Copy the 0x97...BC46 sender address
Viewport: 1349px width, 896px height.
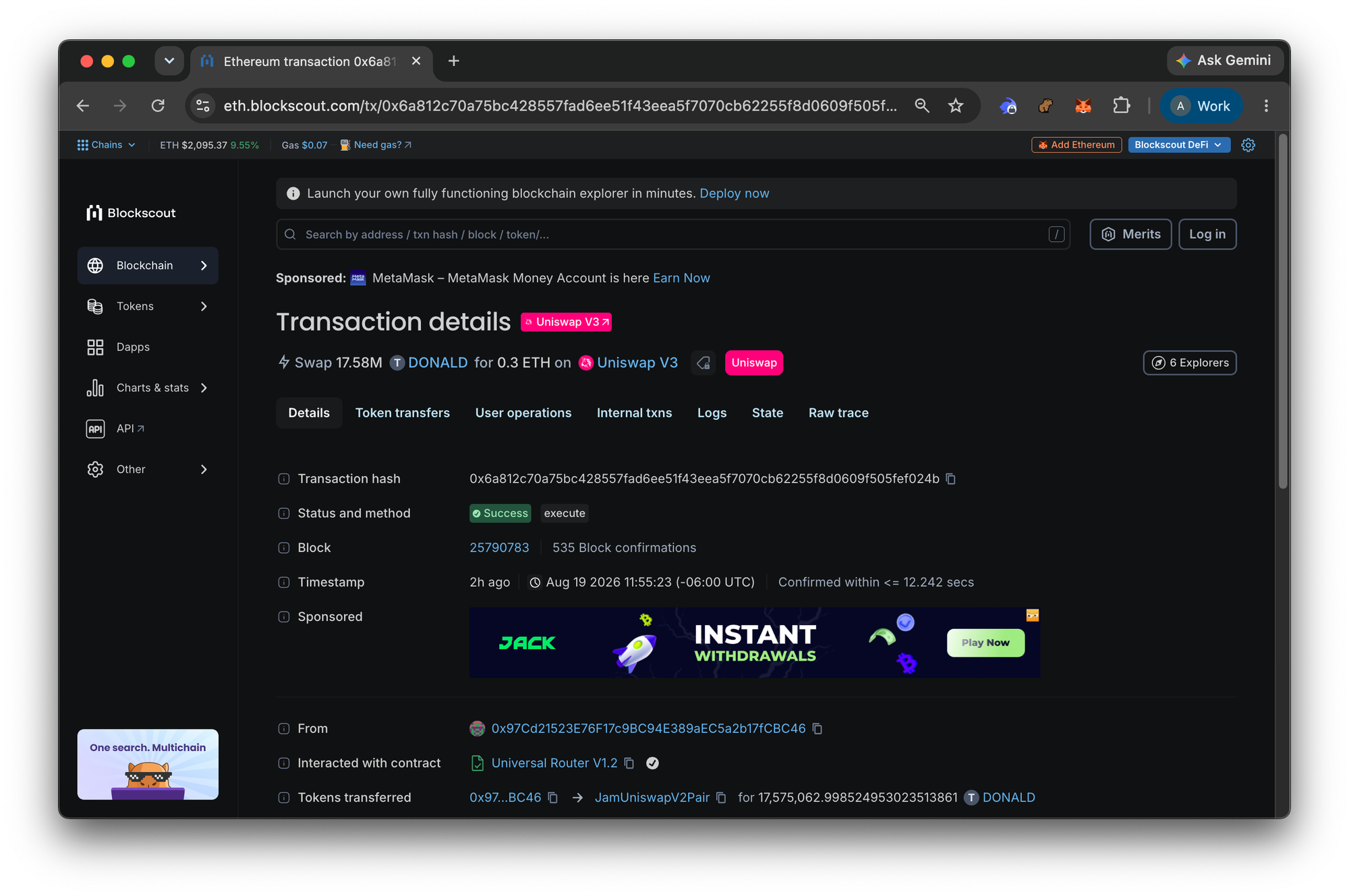coord(553,798)
